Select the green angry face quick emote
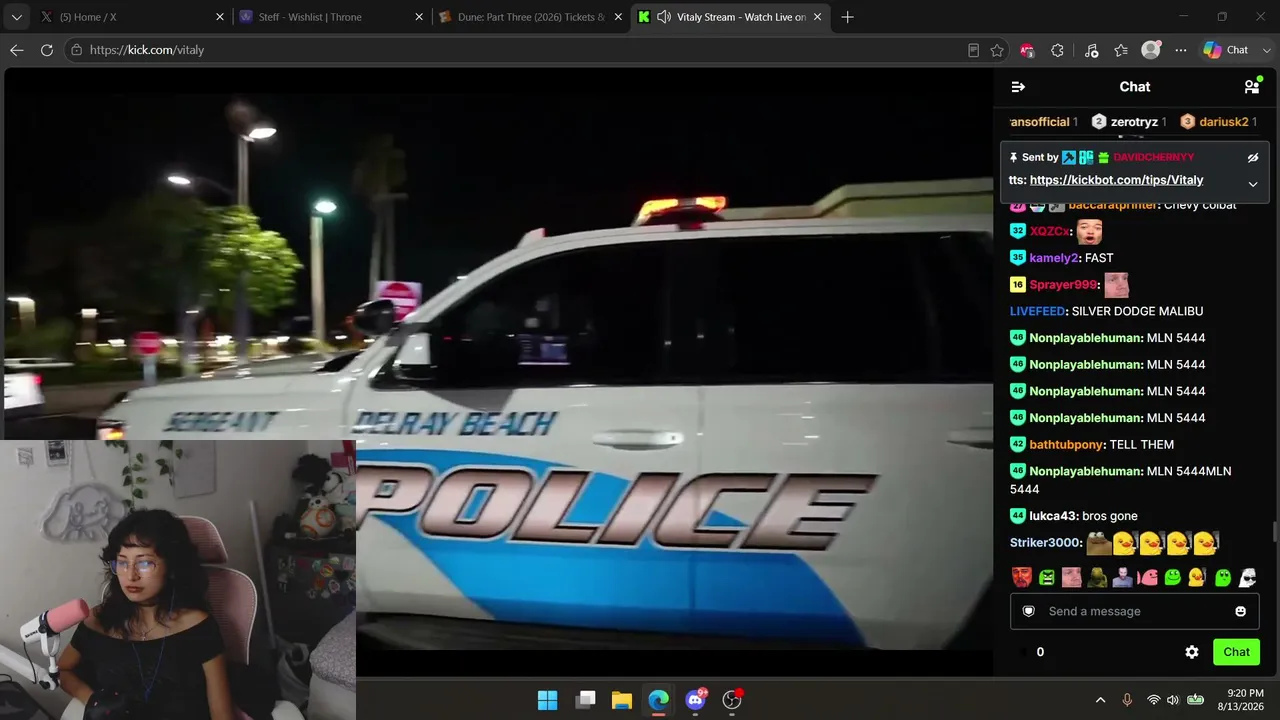The image size is (1280, 720). click(x=1046, y=577)
